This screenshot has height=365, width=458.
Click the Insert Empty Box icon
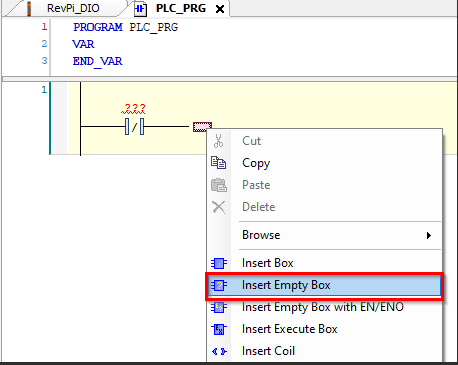pyautogui.click(x=219, y=285)
